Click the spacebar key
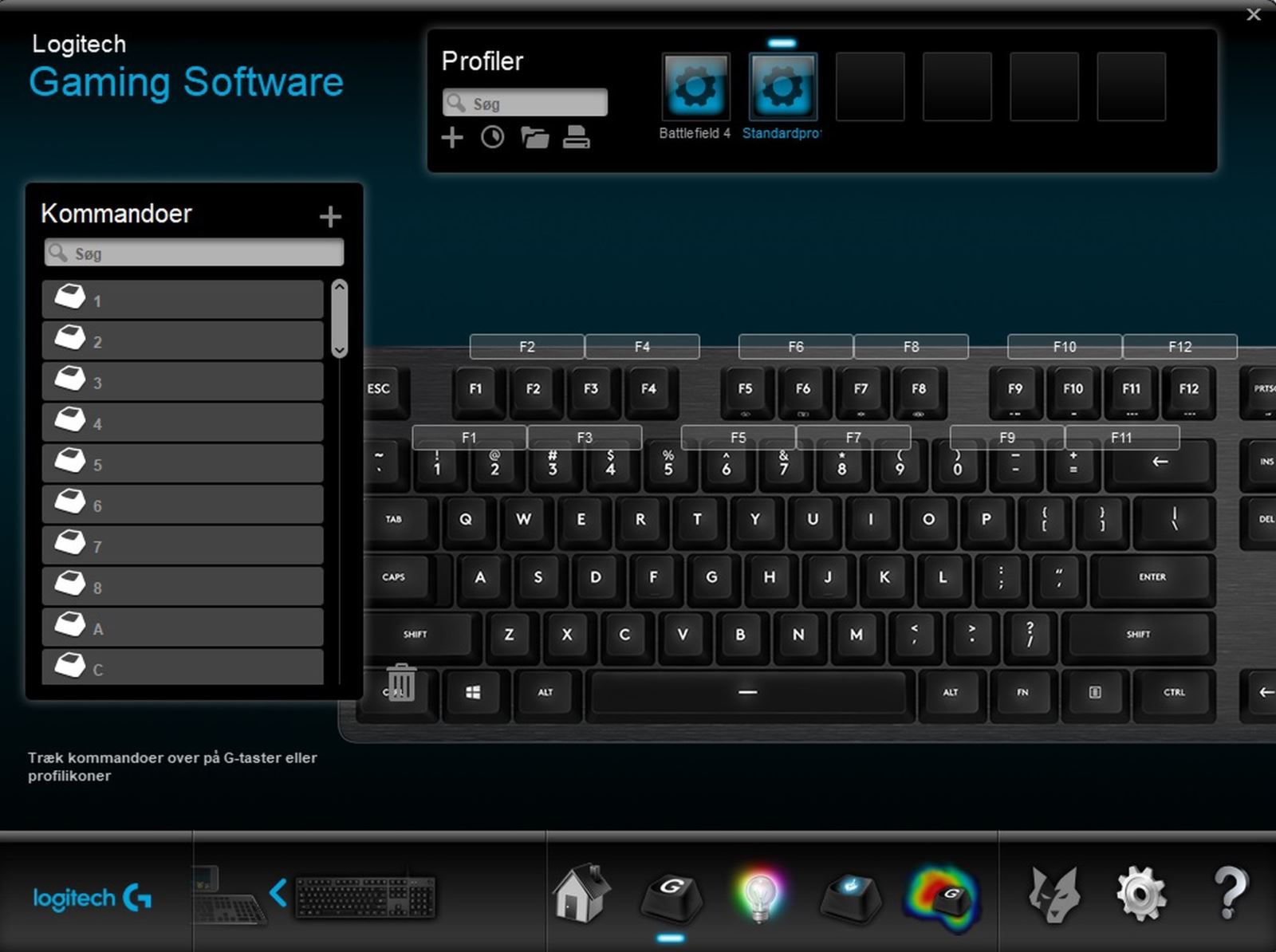 [x=748, y=694]
